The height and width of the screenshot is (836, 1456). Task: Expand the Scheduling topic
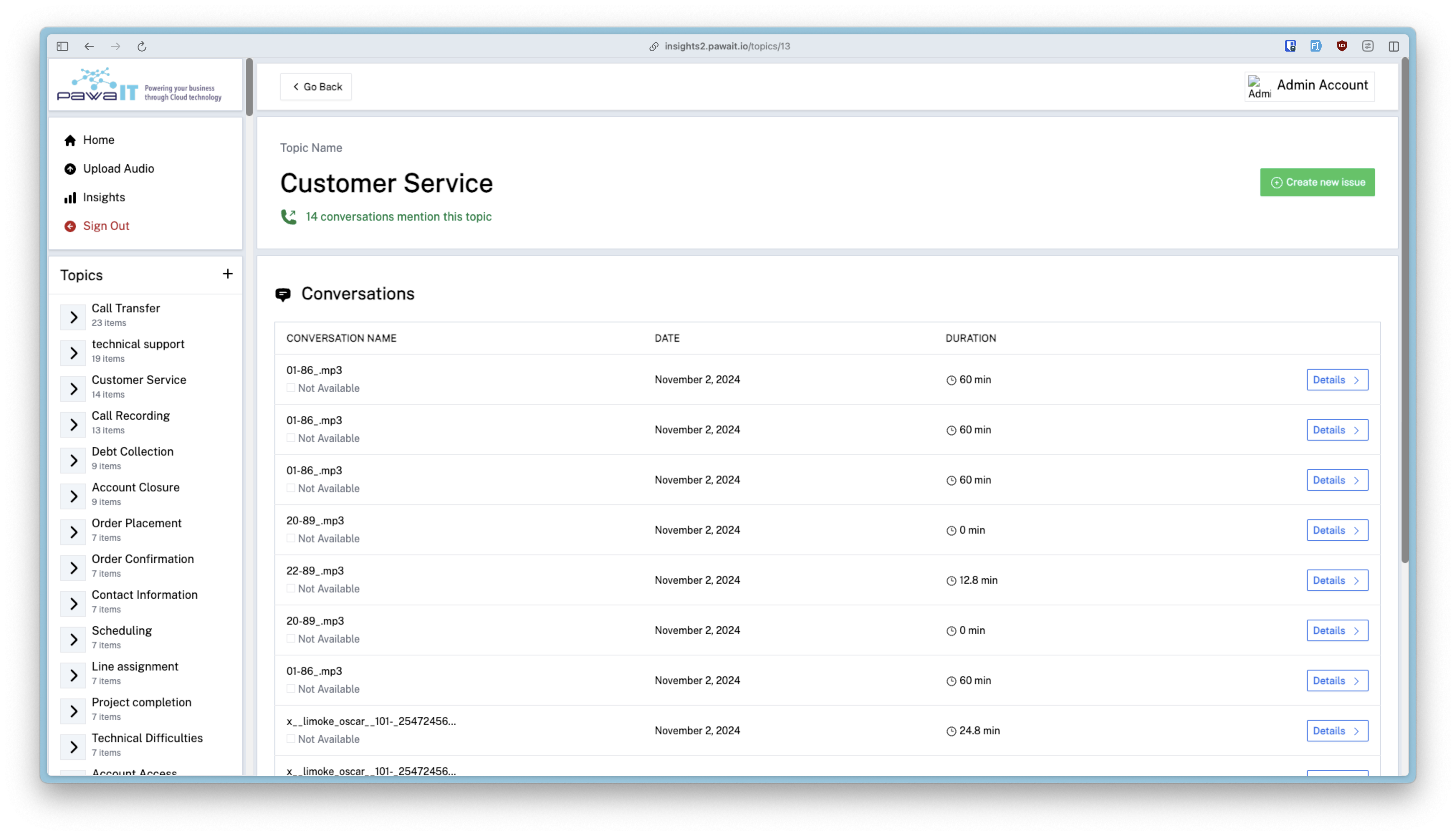coord(73,640)
